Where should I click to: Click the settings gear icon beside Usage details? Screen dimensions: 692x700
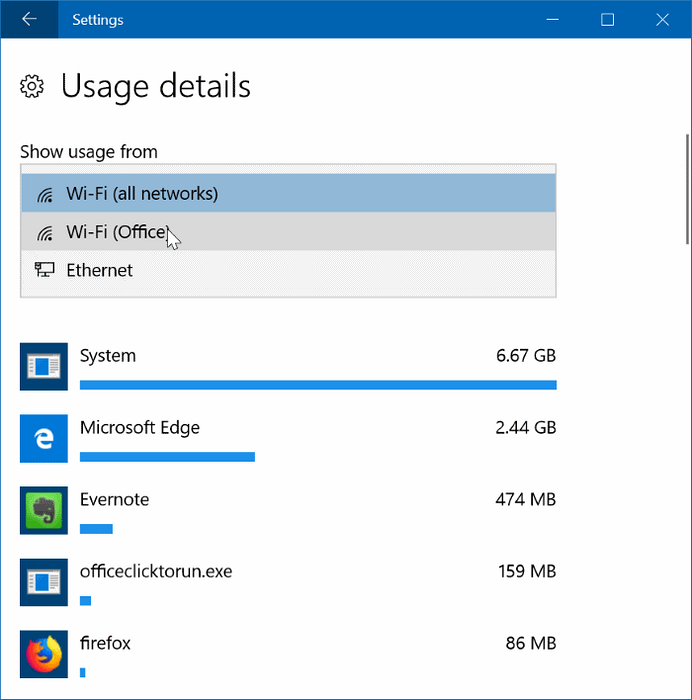click(33, 87)
